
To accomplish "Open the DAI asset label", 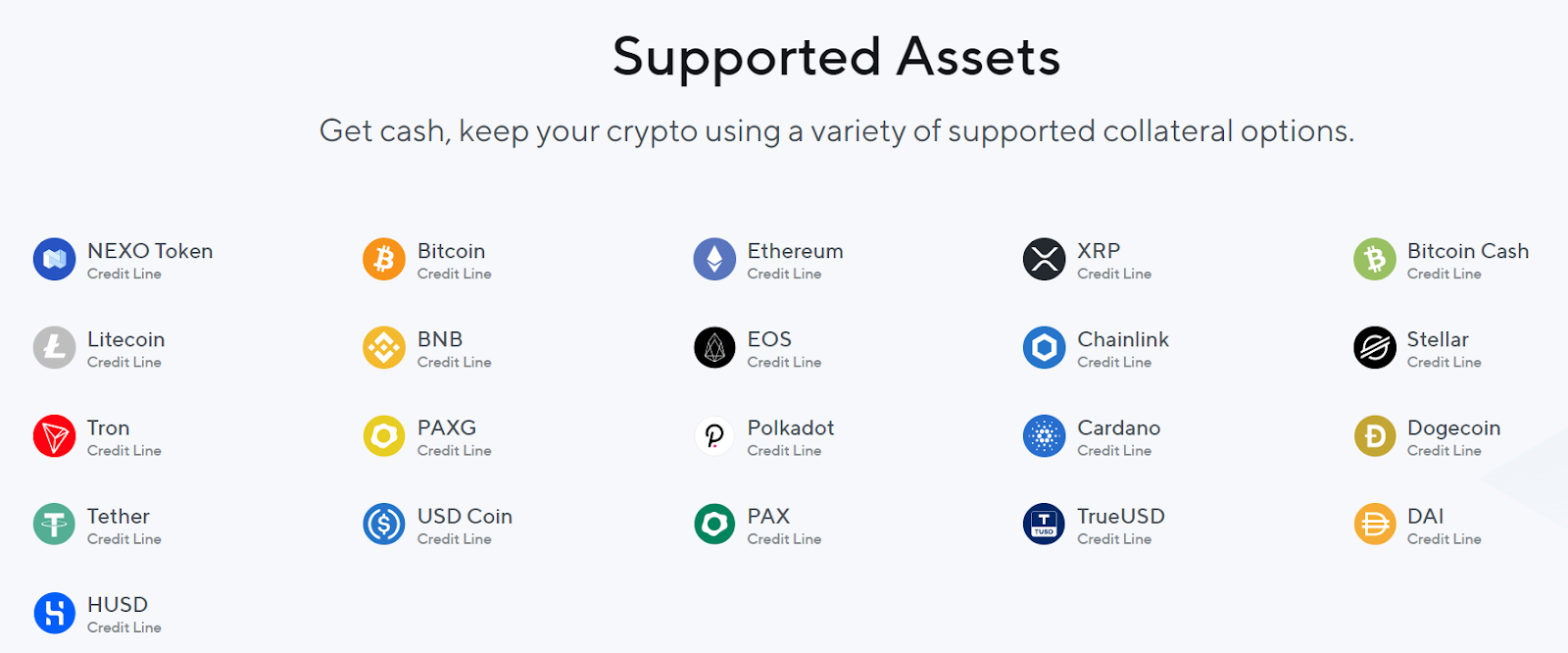I will tap(1426, 516).
